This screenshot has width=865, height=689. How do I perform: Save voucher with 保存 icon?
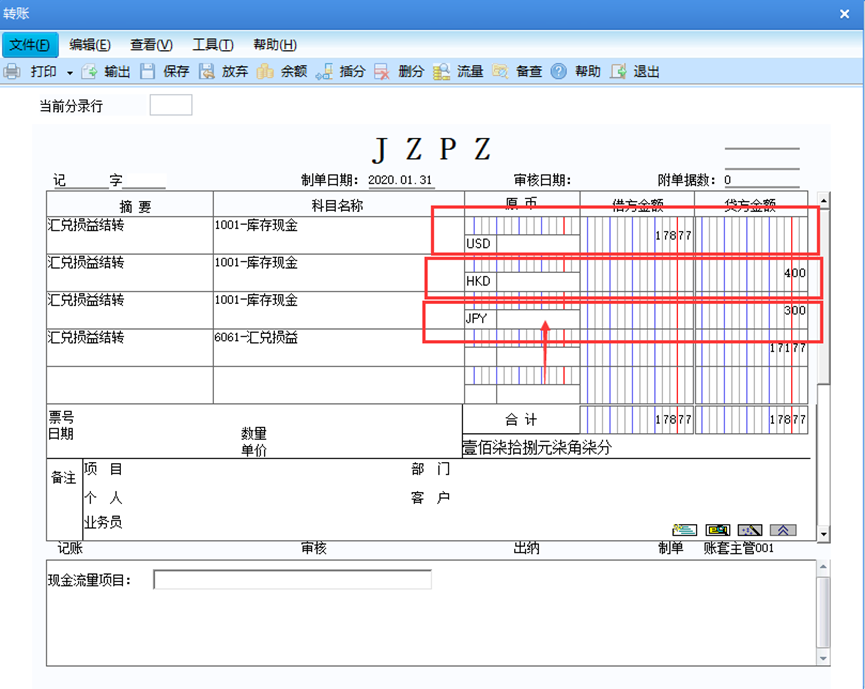pyautogui.click(x=147, y=72)
